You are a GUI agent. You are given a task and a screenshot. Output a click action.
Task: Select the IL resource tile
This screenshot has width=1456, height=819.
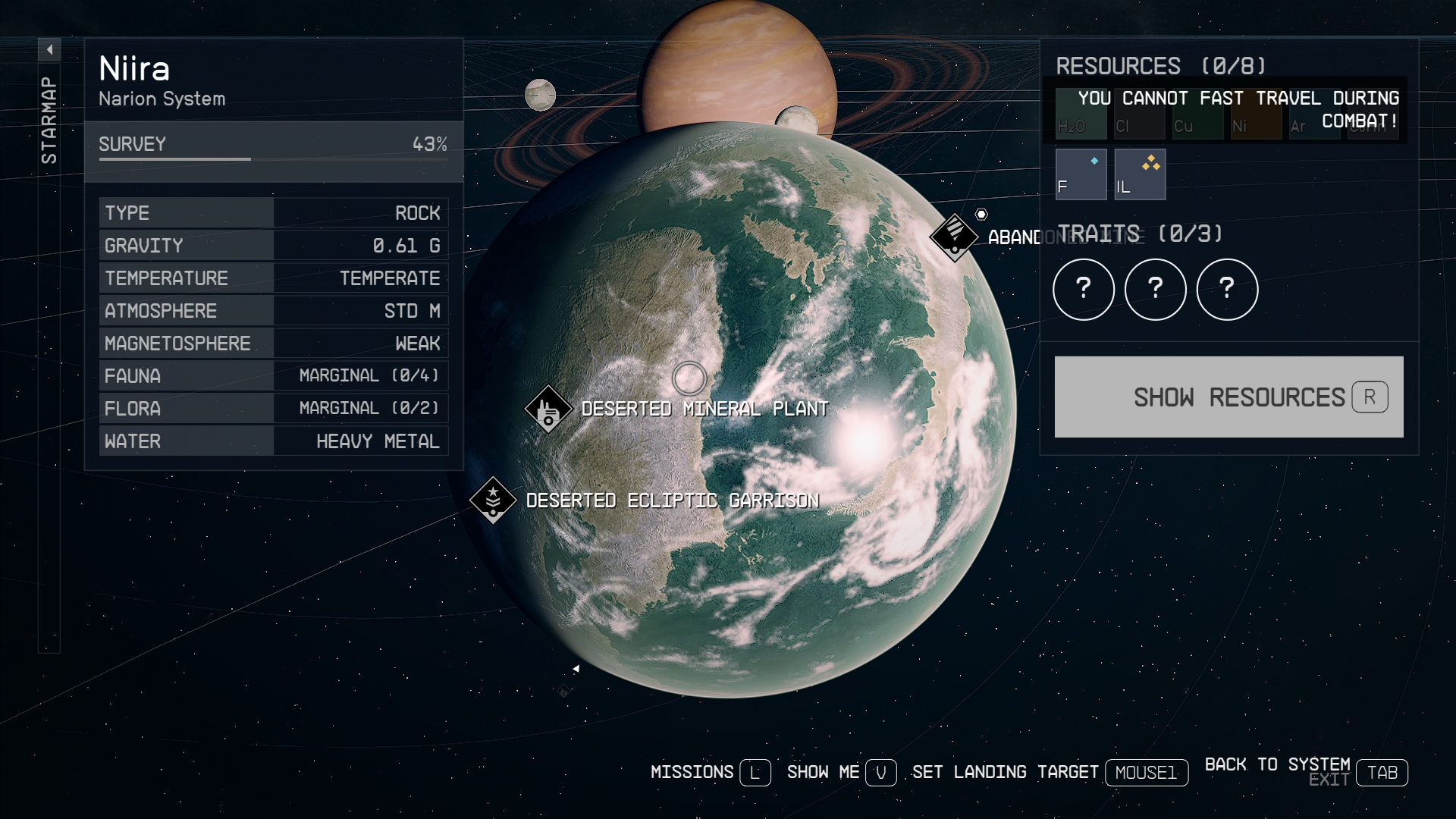click(1140, 174)
